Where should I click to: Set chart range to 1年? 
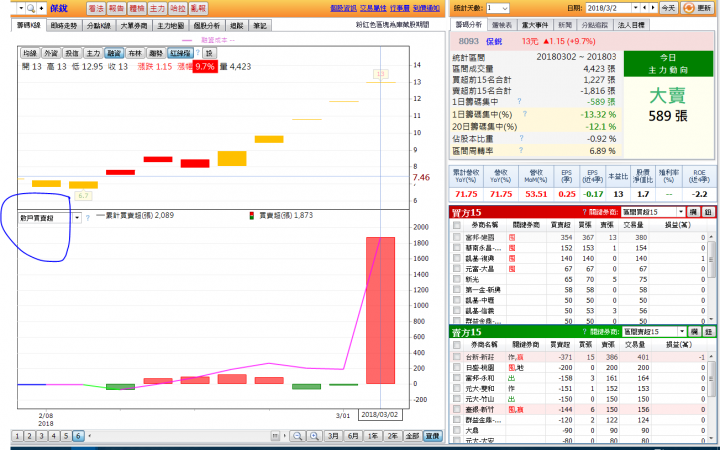[x=373, y=436]
